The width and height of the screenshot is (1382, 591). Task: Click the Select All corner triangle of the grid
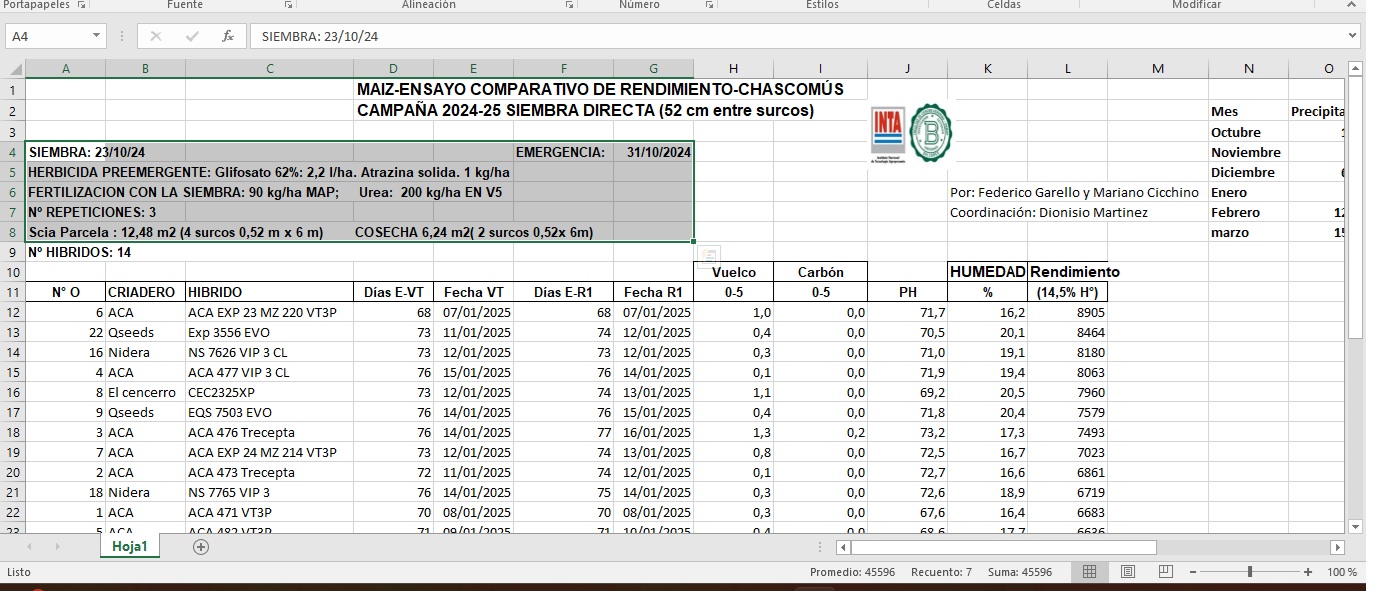point(14,69)
